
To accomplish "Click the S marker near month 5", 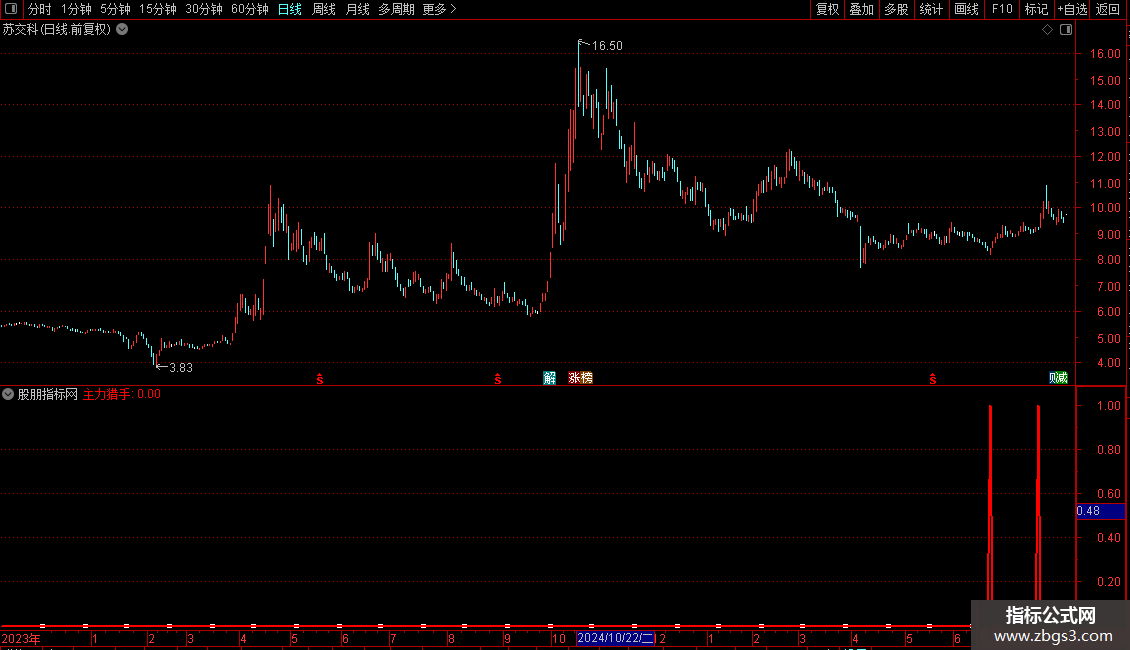I will [933, 379].
